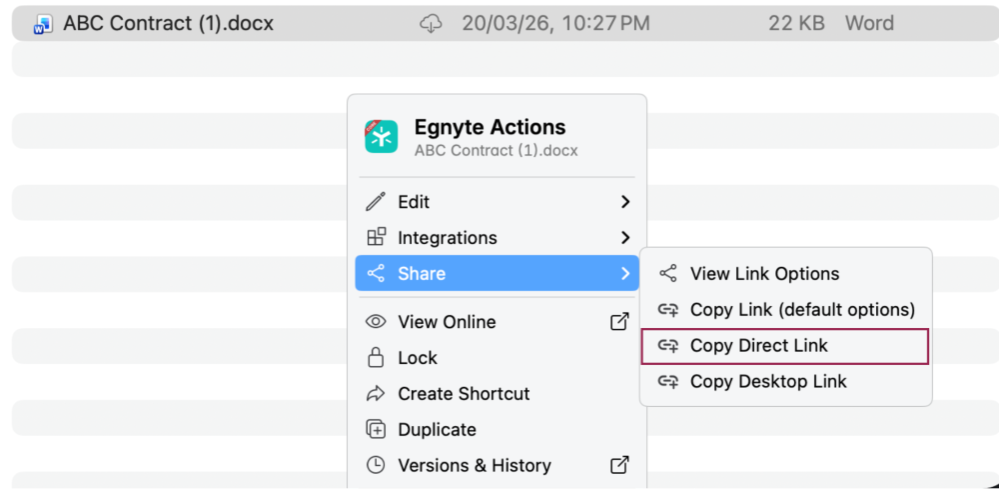Screen dimensions: 999x489
Task: Click the link icon beside Copy Link (default options)
Action: coord(668,310)
